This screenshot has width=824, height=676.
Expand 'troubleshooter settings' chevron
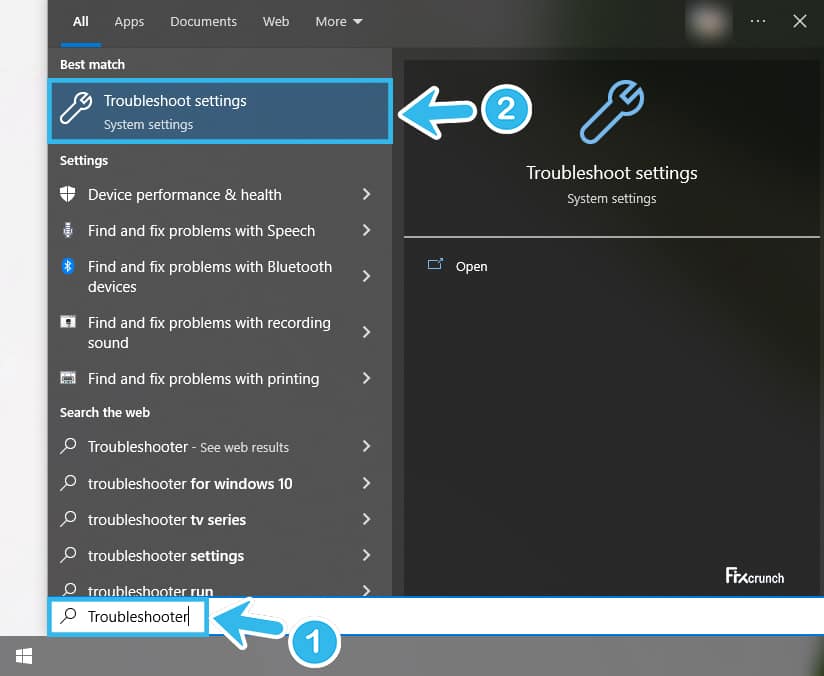tap(366, 555)
